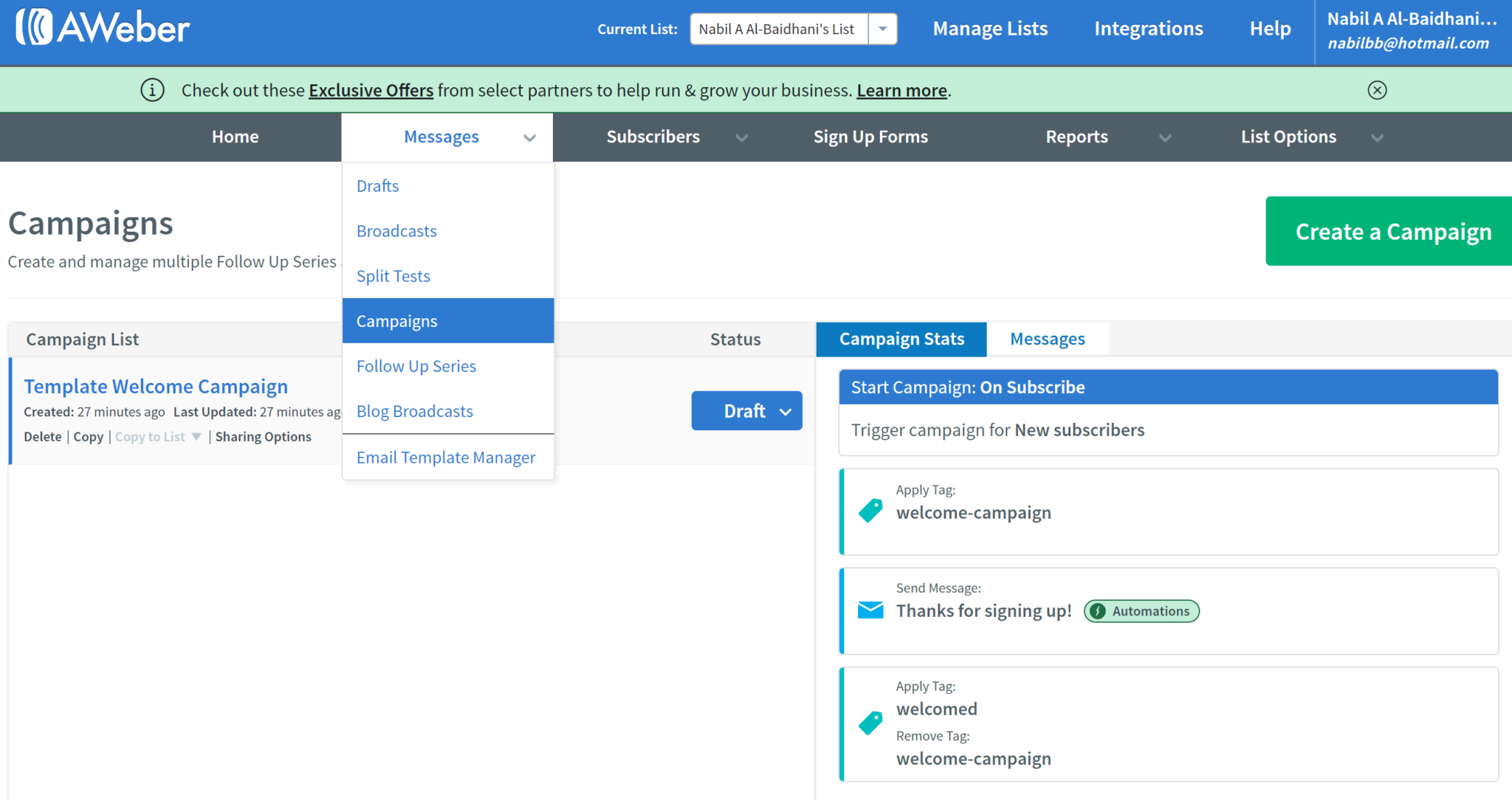Select Follow Up Series menu item
This screenshot has height=800, width=1512.
click(x=448, y=366)
